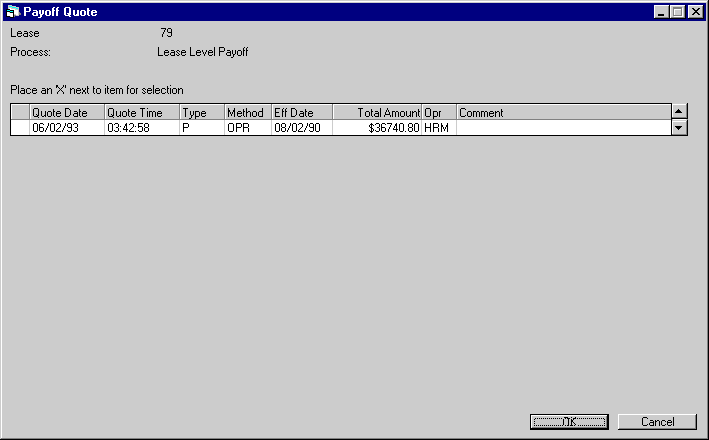
Task: Click the Opr column header
Action: (439, 112)
